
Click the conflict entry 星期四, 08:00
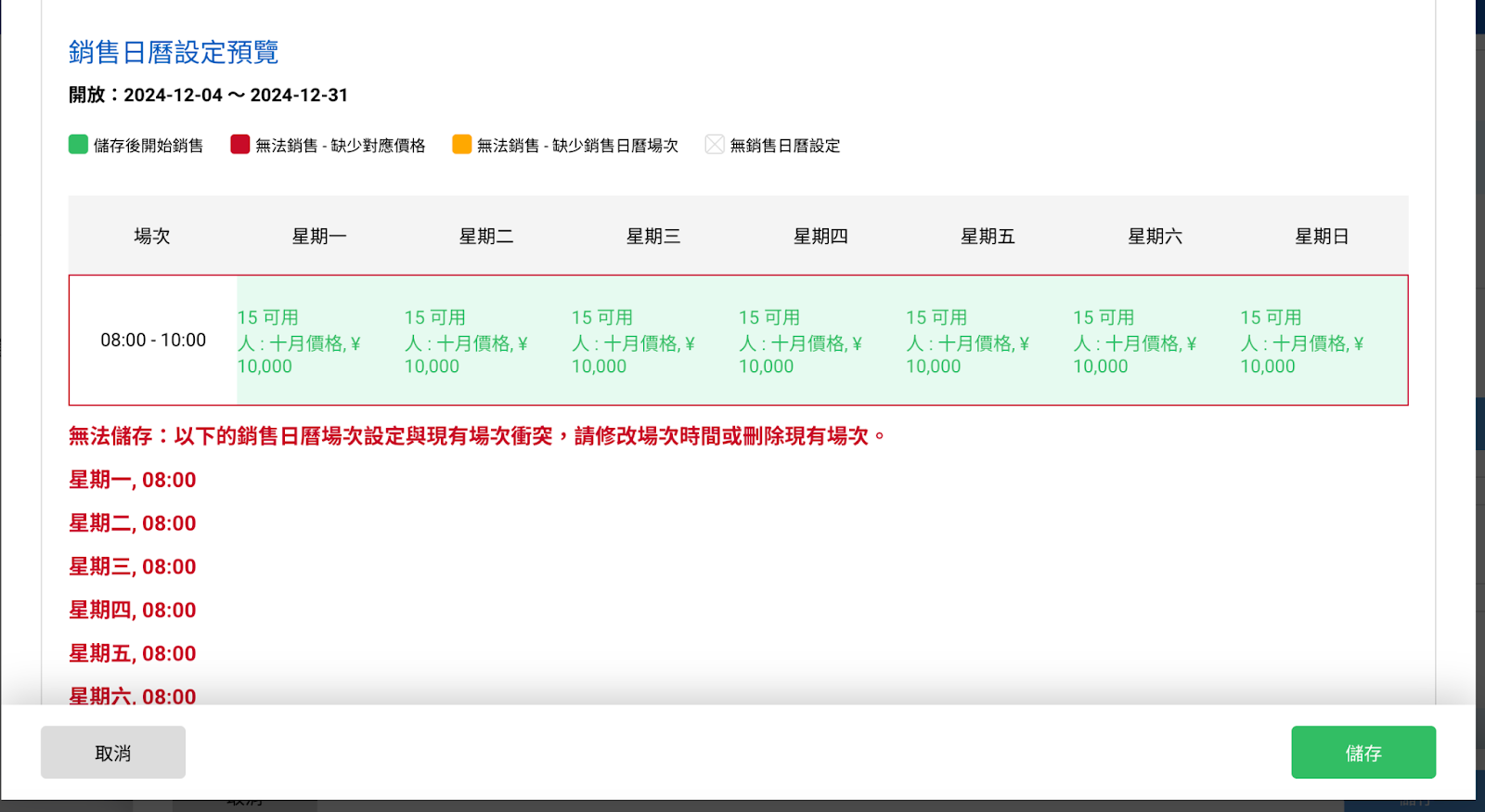[x=133, y=610]
